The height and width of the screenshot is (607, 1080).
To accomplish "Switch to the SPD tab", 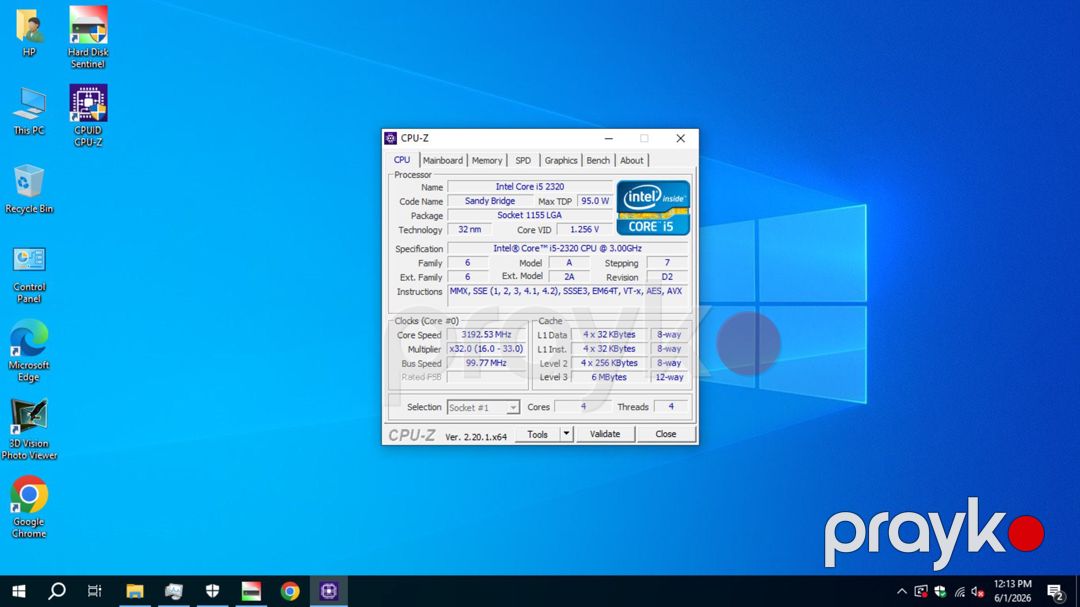I will (523, 161).
